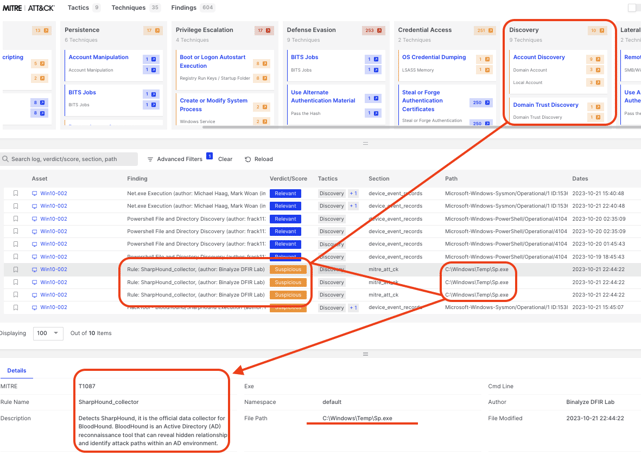Click the circular arrow icon next to Reload
The width and height of the screenshot is (641, 456).
(x=248, y=159)
